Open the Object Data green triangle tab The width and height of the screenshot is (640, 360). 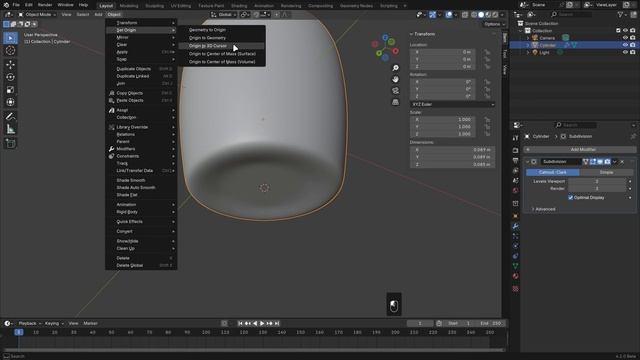point(516,266)
